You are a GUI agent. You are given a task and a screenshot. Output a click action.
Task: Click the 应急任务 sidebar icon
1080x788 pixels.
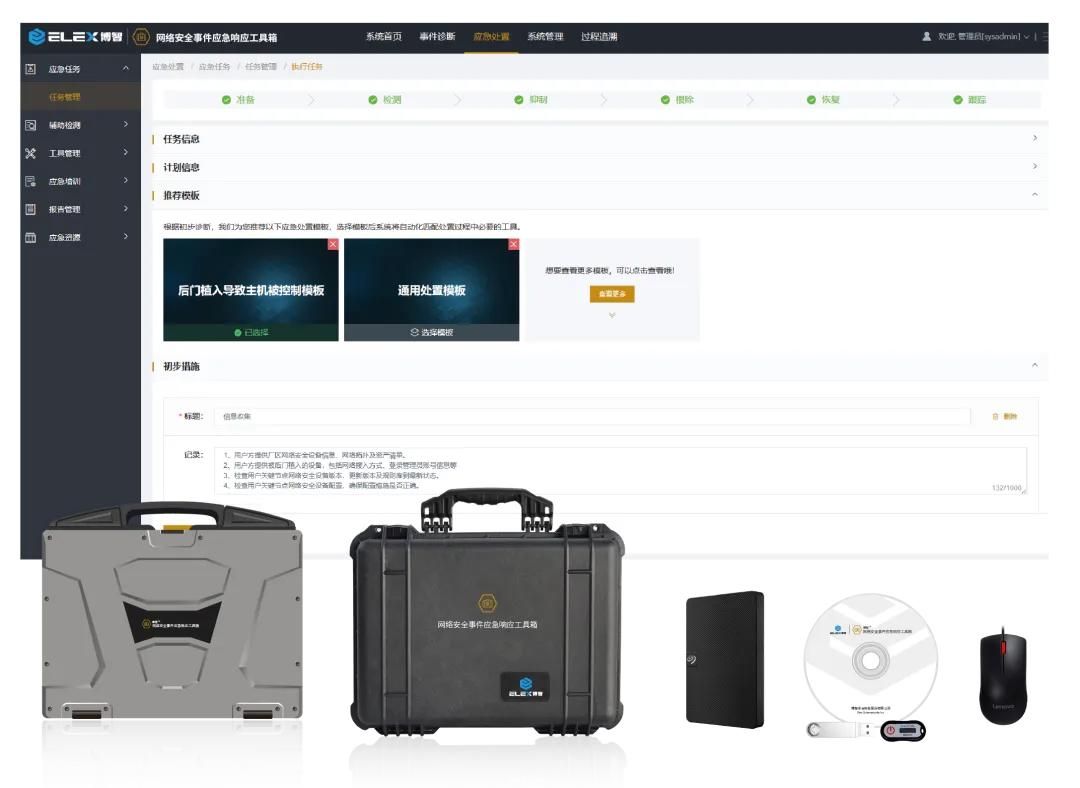[x=30, y=69]
